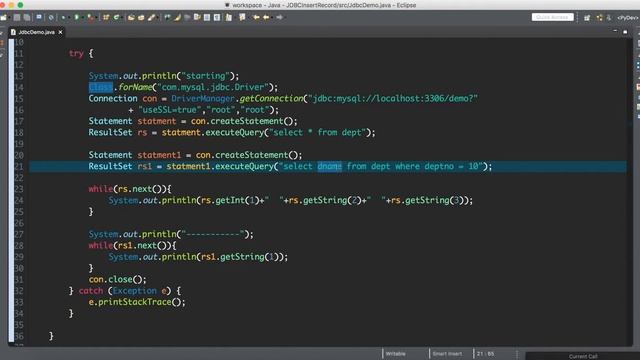This screenshot has height=360, width=640.
Task: Switch to the Debug perspective icon
Action: [609, 18]
